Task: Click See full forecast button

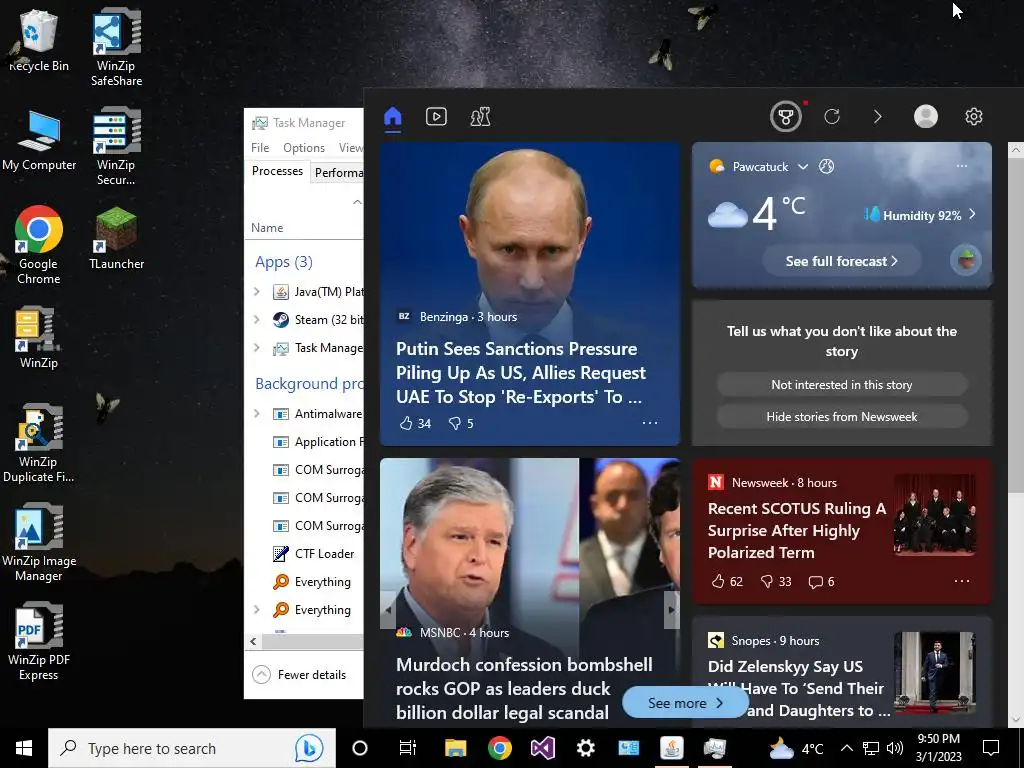Action: click(841, 261)
